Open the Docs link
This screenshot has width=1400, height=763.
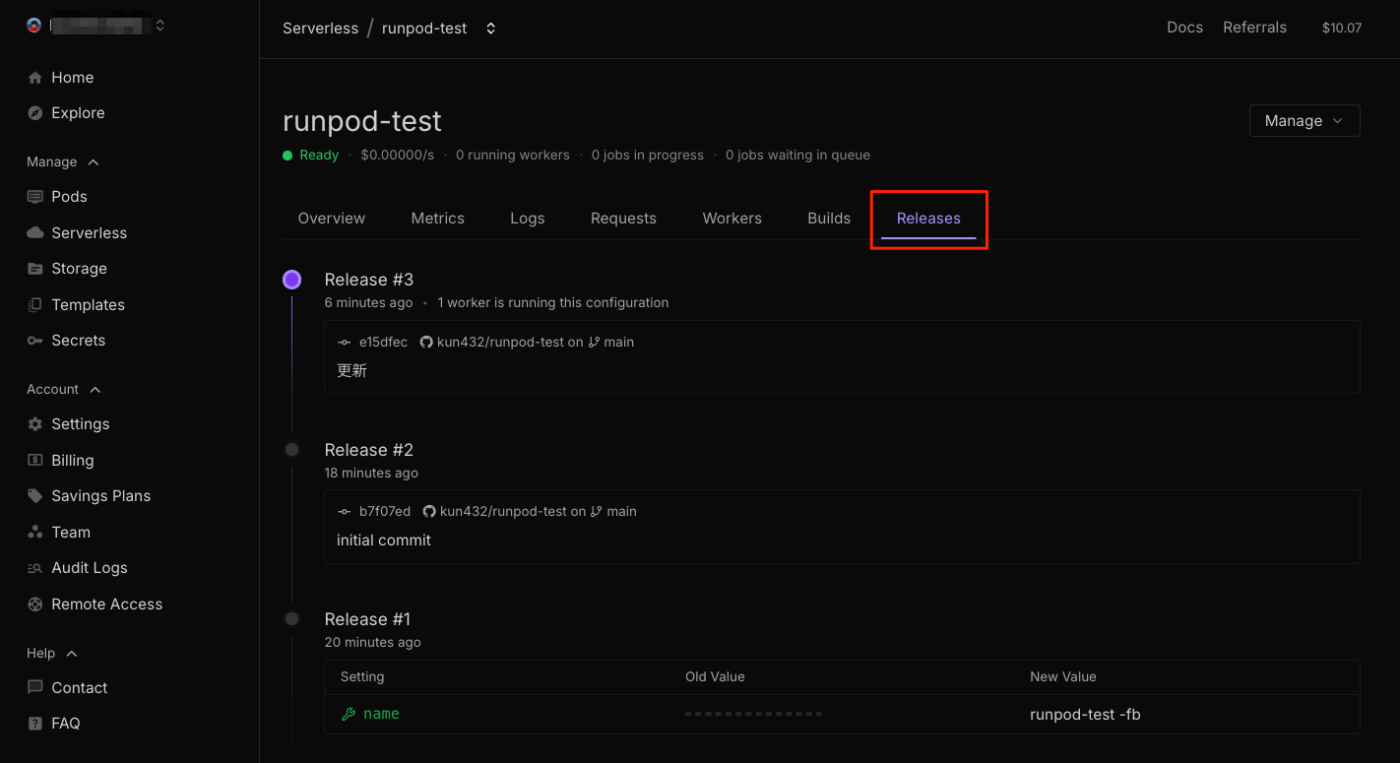(x=1185, y=27)
